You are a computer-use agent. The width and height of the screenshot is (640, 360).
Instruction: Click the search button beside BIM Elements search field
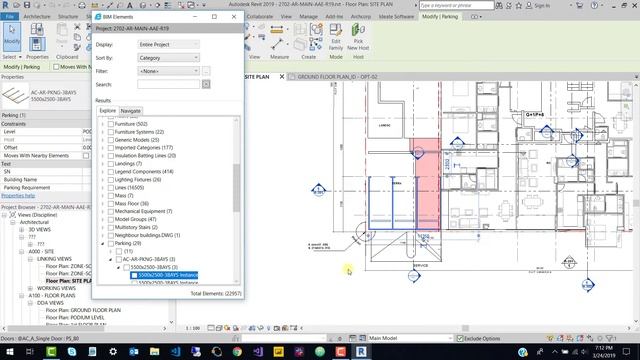[x=206, y=84]
